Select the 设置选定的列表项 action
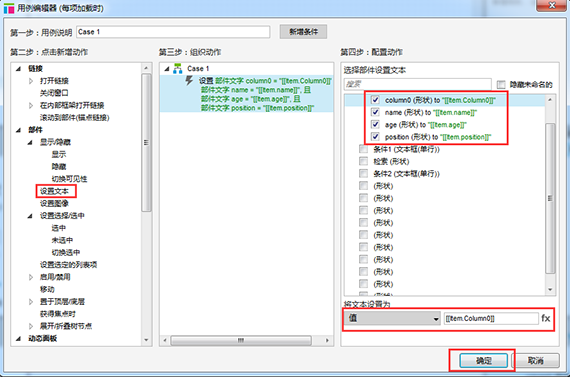 click(68, 265)
